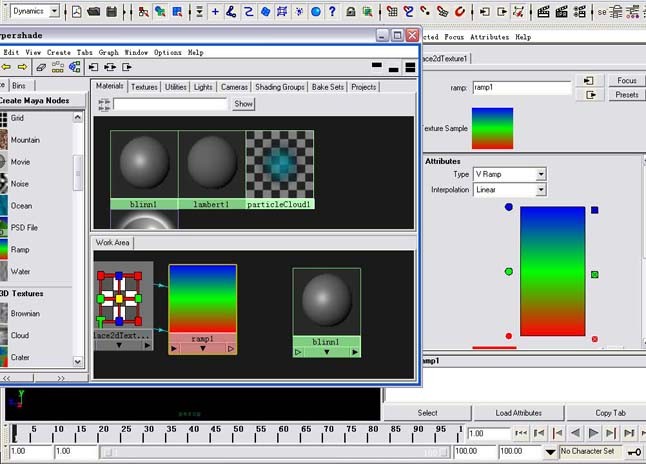Click the Save Scene disk icon

tap(111, 12)
